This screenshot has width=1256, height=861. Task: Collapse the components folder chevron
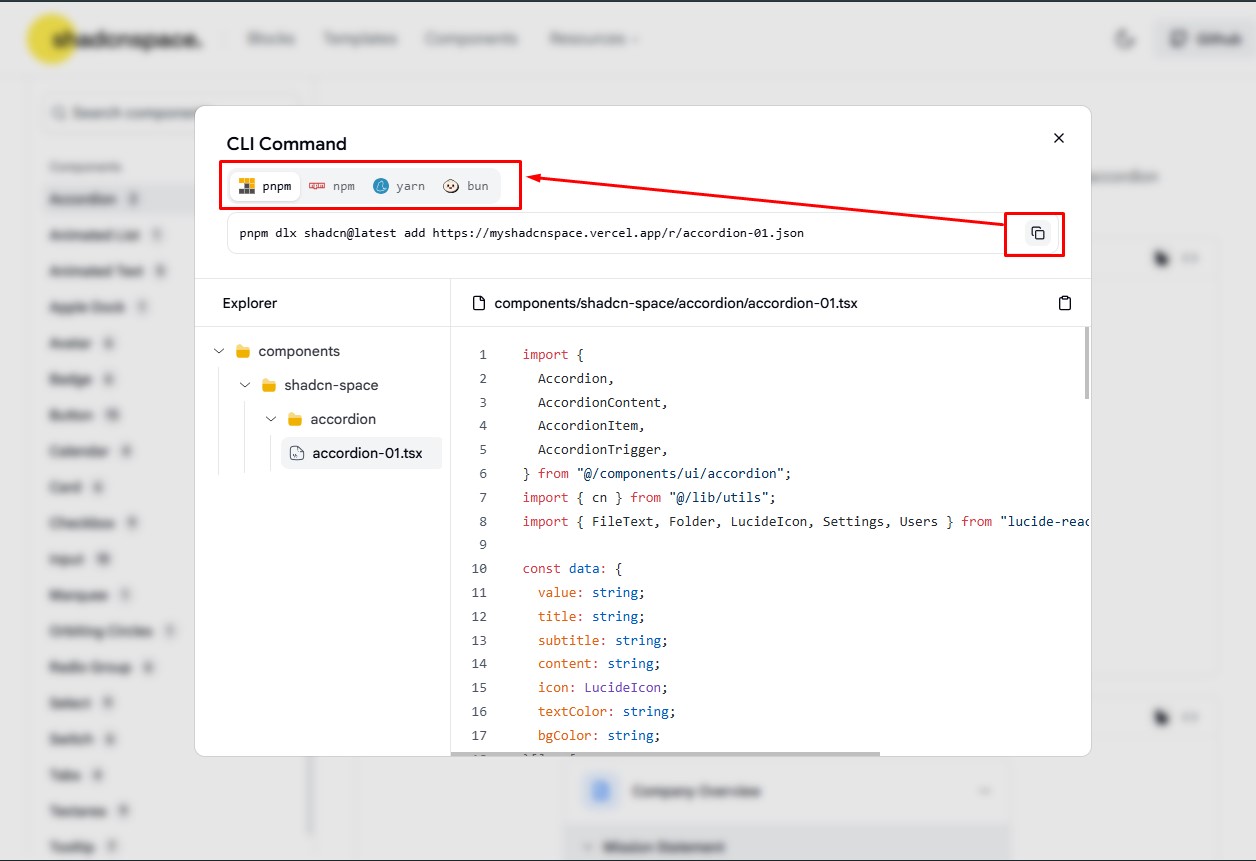pos(219,351)
